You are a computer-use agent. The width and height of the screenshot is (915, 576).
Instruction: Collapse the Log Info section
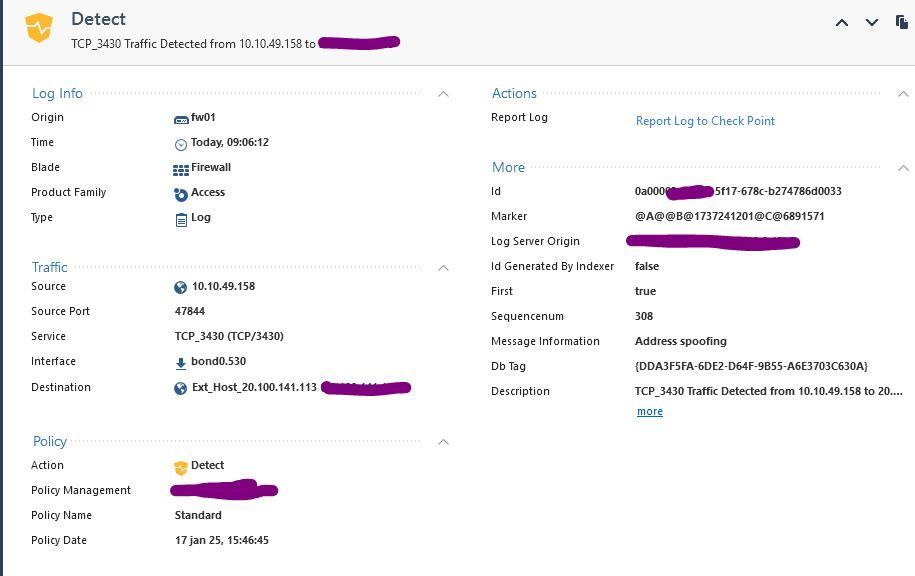pyautogui.click(x=443, y=94)
